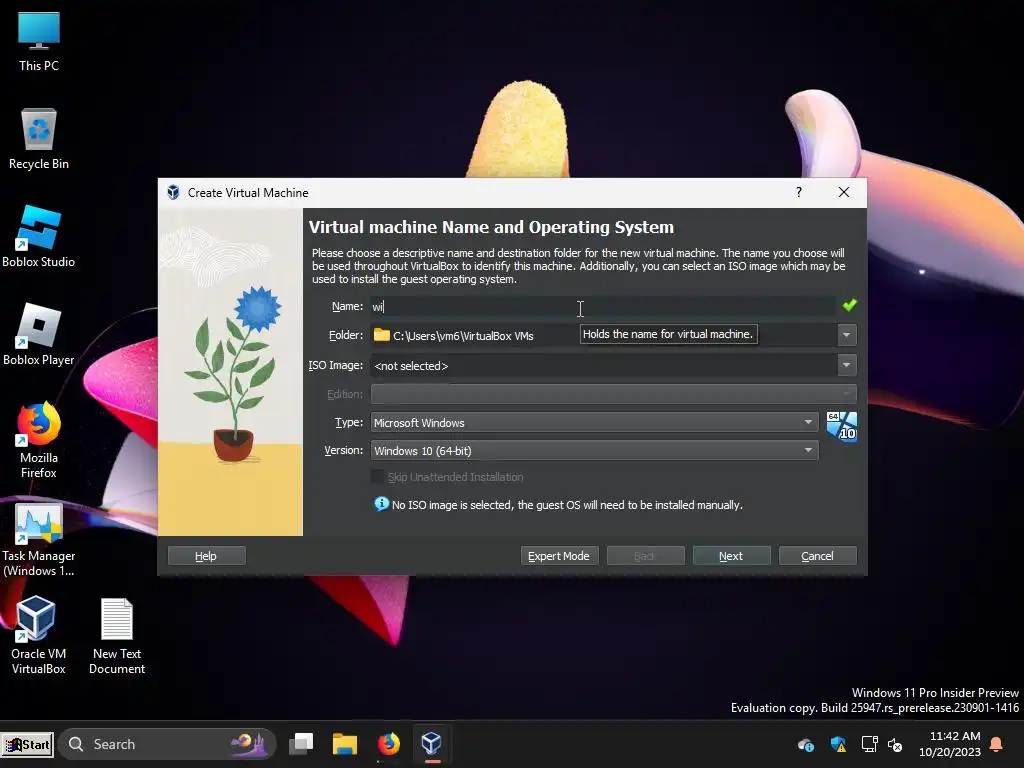Click the question mark help icon in the title bar

point(799,192)
